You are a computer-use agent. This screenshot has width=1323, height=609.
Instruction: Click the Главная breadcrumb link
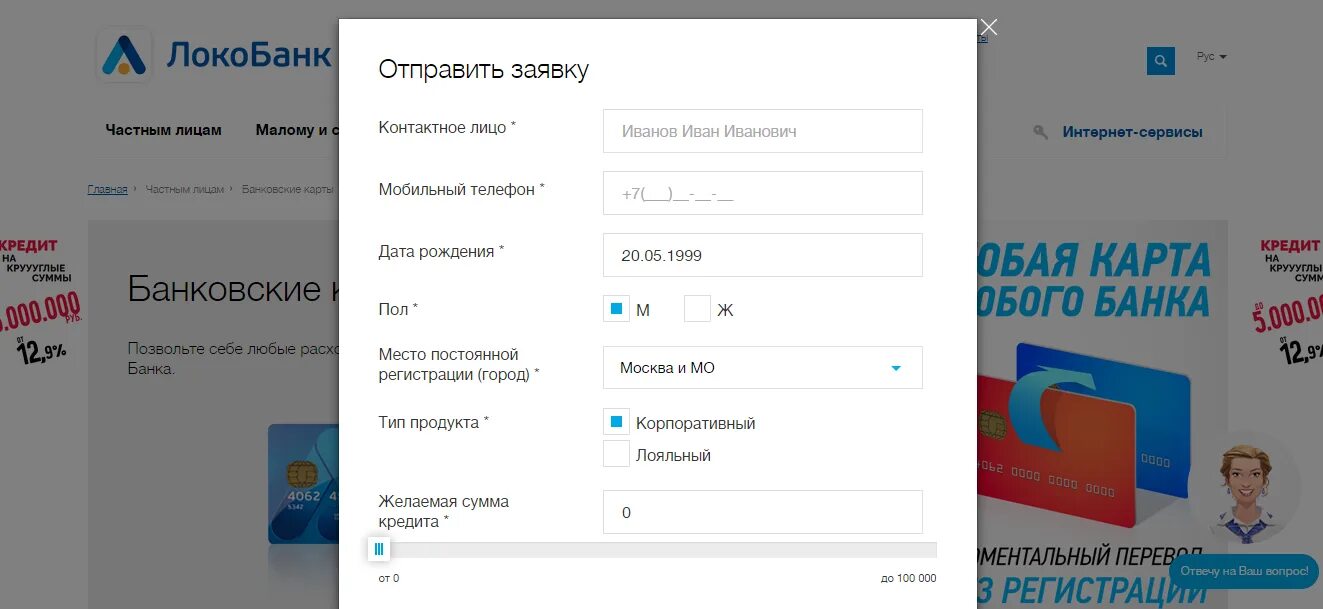(x=107, y=189)
